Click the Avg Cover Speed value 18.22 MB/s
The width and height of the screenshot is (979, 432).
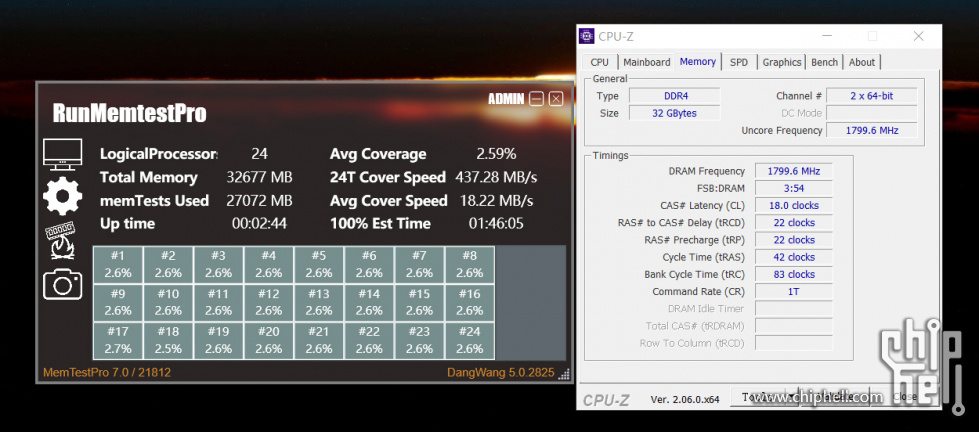coord(496,200)
